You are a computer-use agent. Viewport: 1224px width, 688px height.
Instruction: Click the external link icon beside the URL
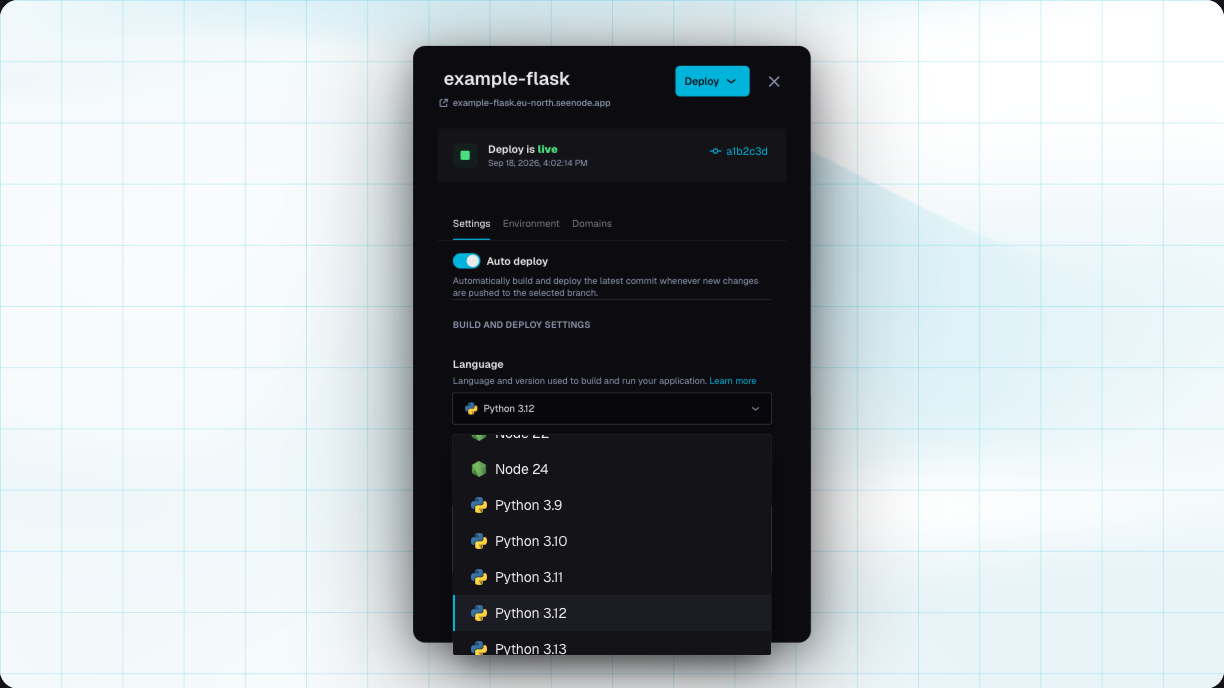click(444, 103)
